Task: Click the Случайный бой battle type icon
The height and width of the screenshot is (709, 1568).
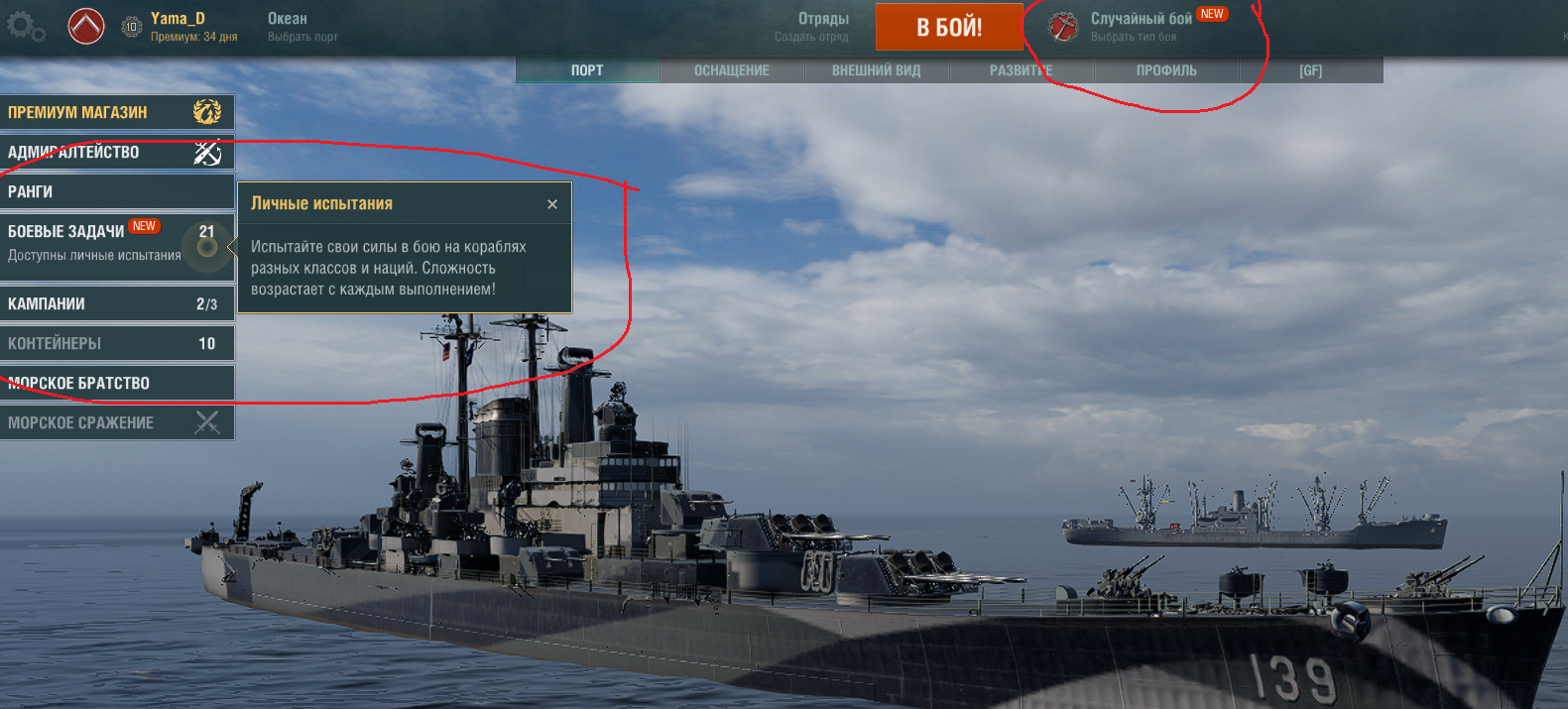Action: click(x=1063, y=27)
